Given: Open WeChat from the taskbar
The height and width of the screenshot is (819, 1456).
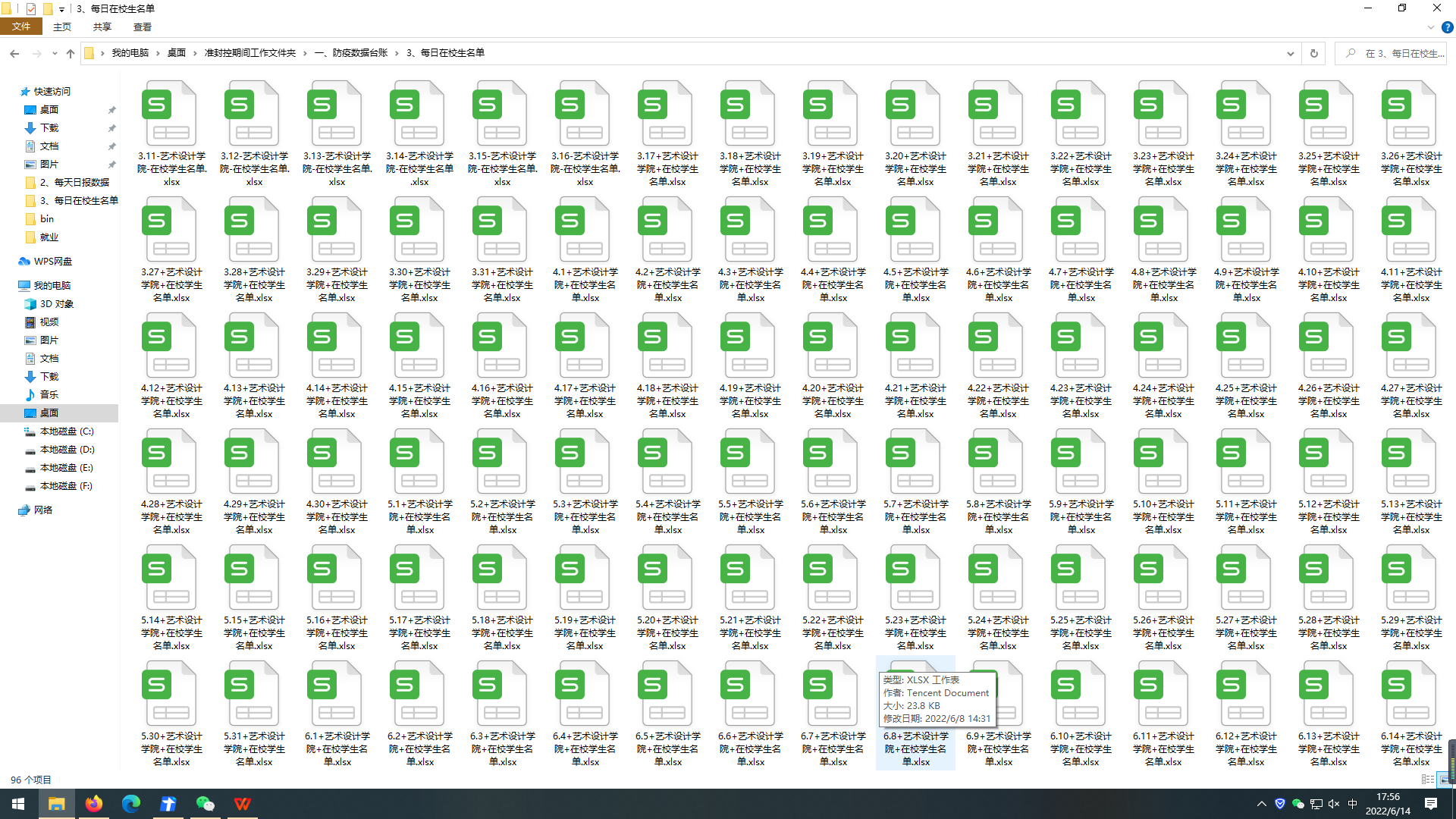Looking at the screenshot, I should pyautogui.click(x=206, y=804).
